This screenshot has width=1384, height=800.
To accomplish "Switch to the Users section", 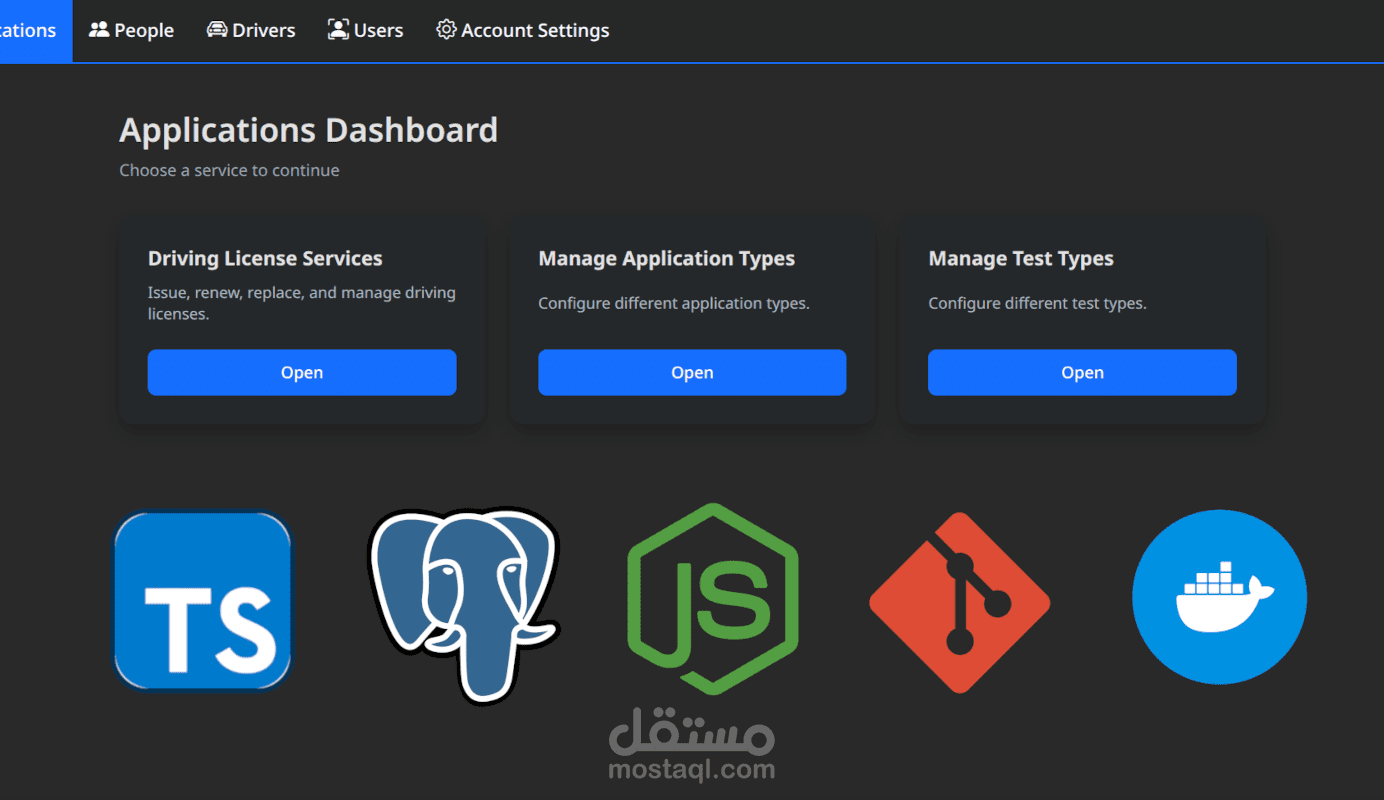I will click(365, 30).
